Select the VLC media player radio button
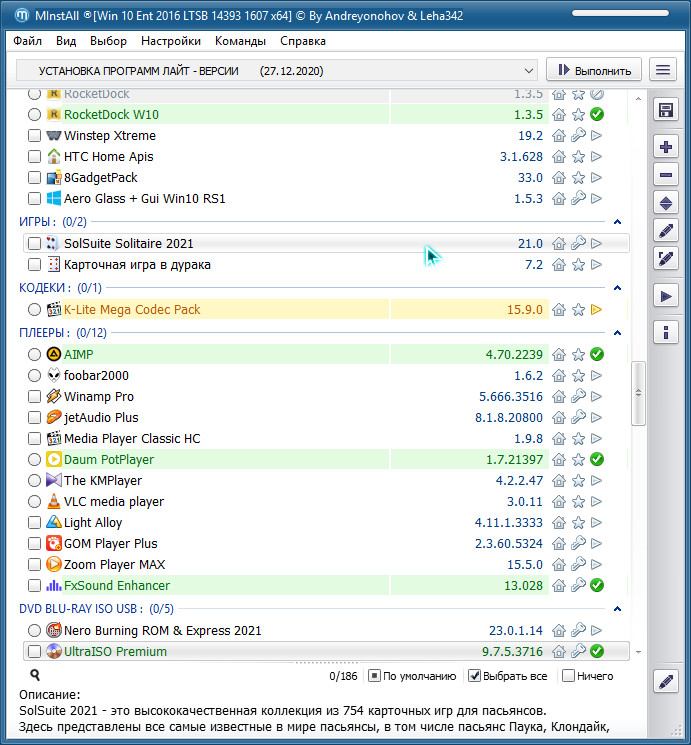The width and height of the screenshot is (691, 745). coord(34,501)
